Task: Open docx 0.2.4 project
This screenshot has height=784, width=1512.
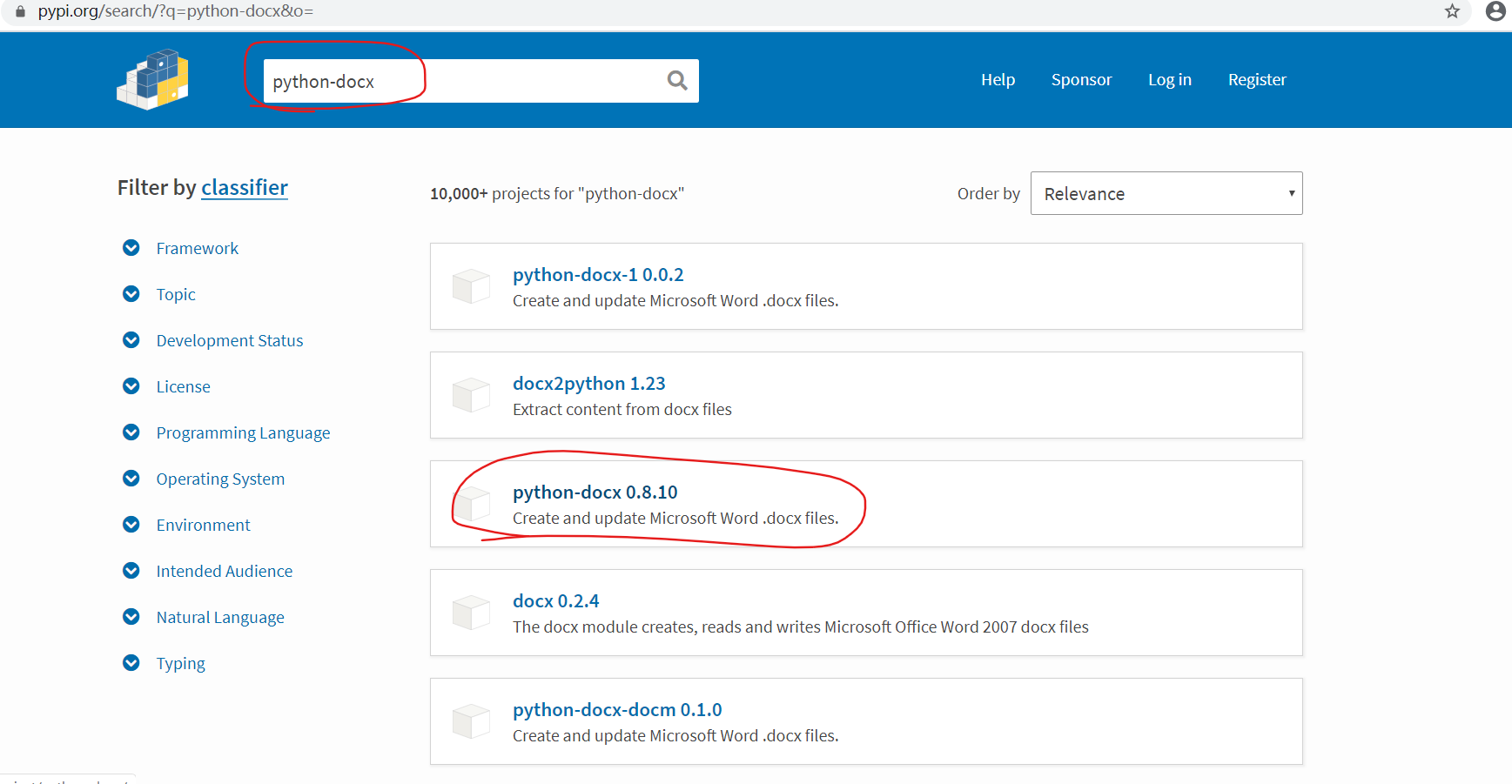Action: tap(556, 601)
